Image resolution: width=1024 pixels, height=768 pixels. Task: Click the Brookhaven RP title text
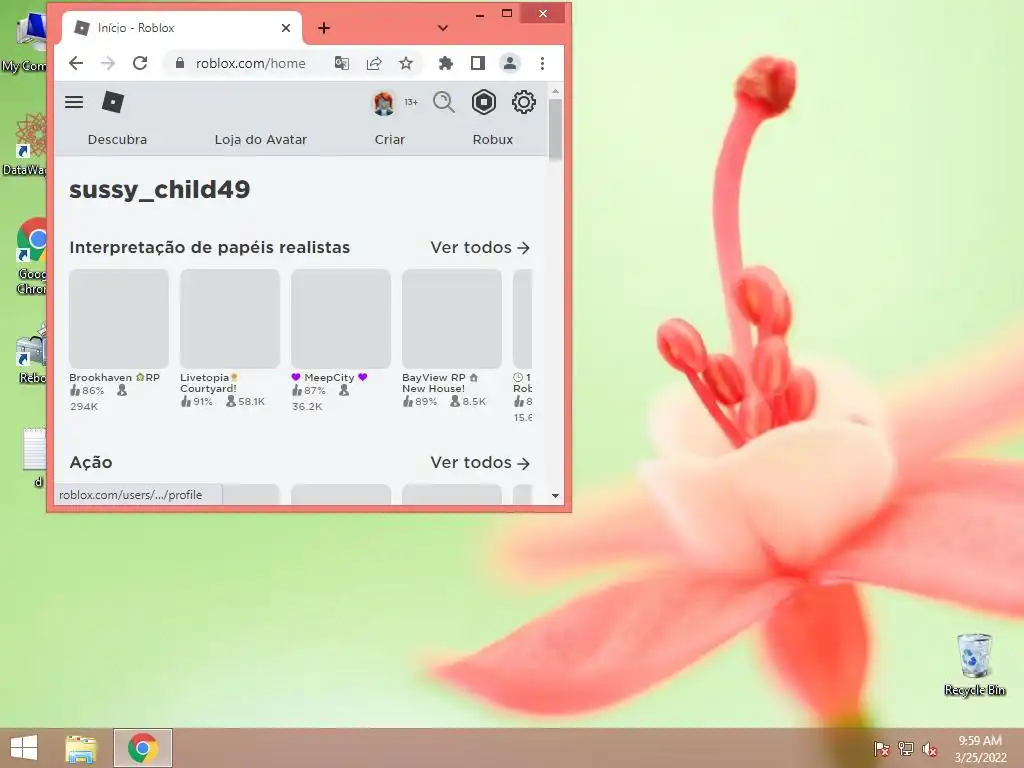coord(114,377)
